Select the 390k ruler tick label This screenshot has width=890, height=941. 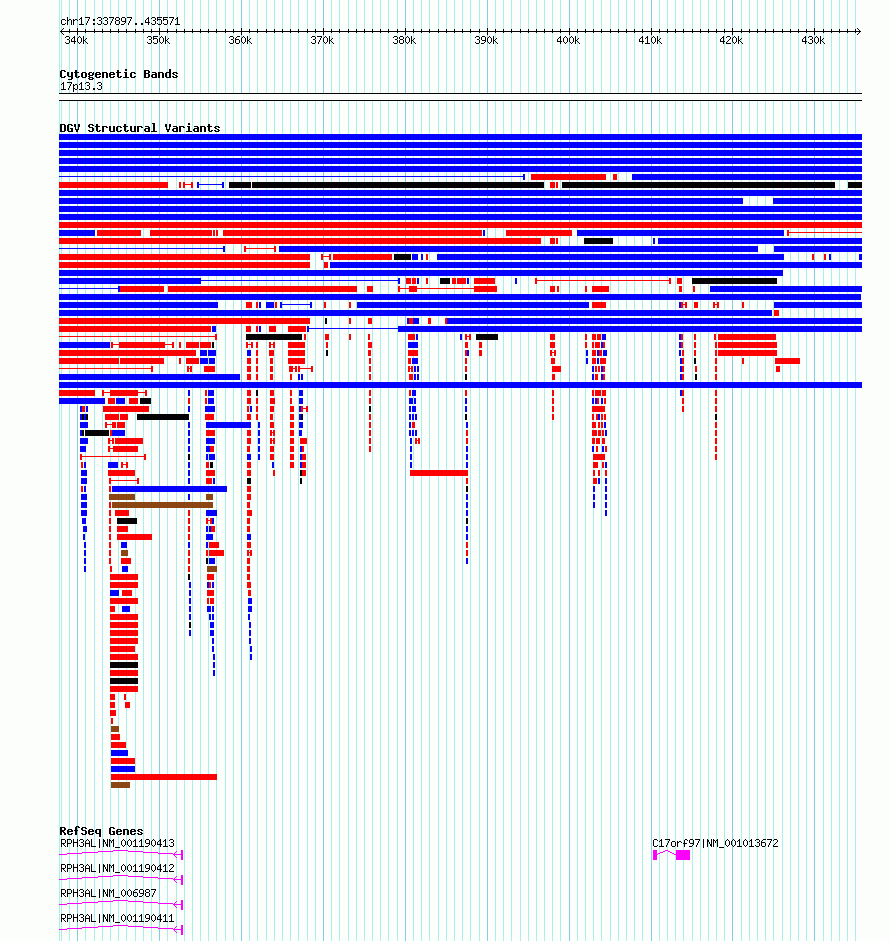point(486,40)
